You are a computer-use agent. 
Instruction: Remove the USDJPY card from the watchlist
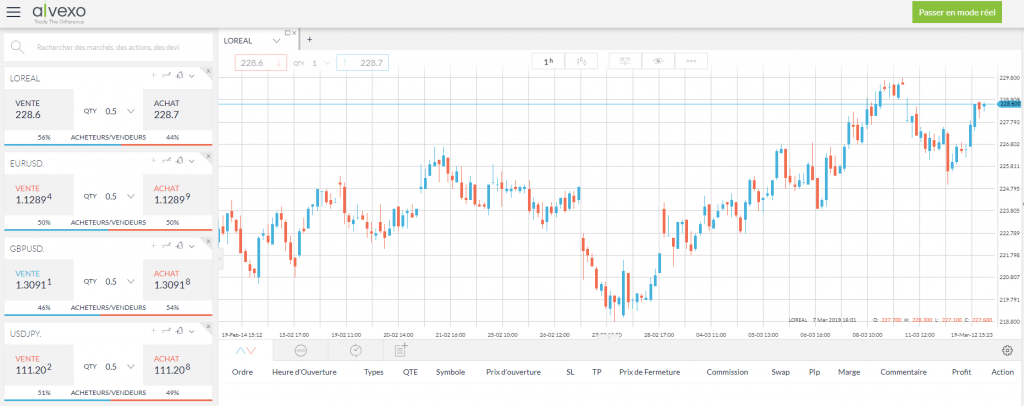pyautogui.click(x=208, y=326)
